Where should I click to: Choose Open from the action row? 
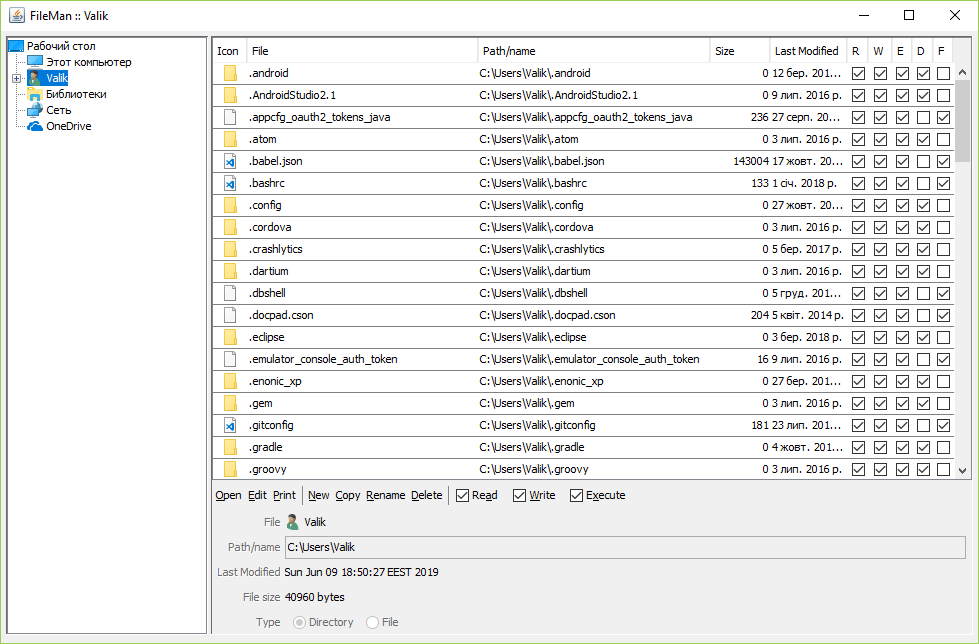pyautogui.click(x=228, y=495)
